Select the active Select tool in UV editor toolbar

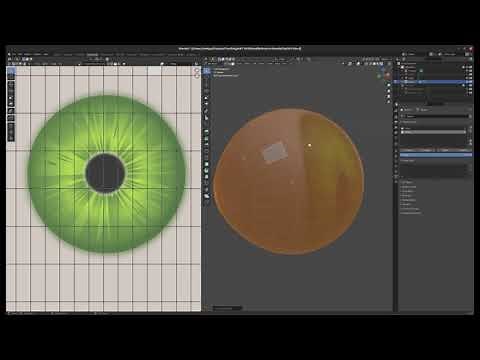coord(11,71)
